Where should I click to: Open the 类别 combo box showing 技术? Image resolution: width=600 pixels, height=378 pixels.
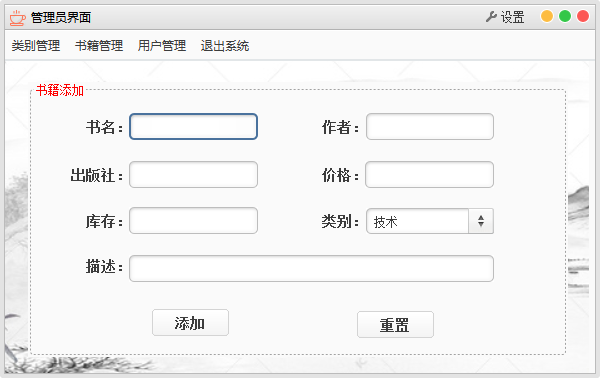pyautogui.click(x=430, y=221)
